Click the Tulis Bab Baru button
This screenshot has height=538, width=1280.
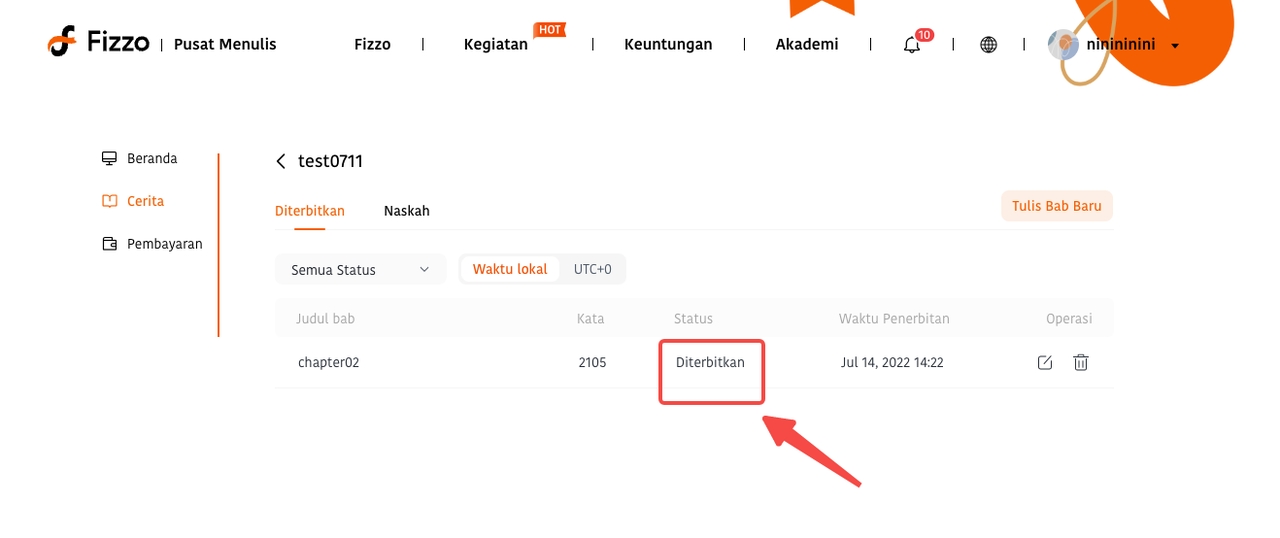(x=1057, y=206)
